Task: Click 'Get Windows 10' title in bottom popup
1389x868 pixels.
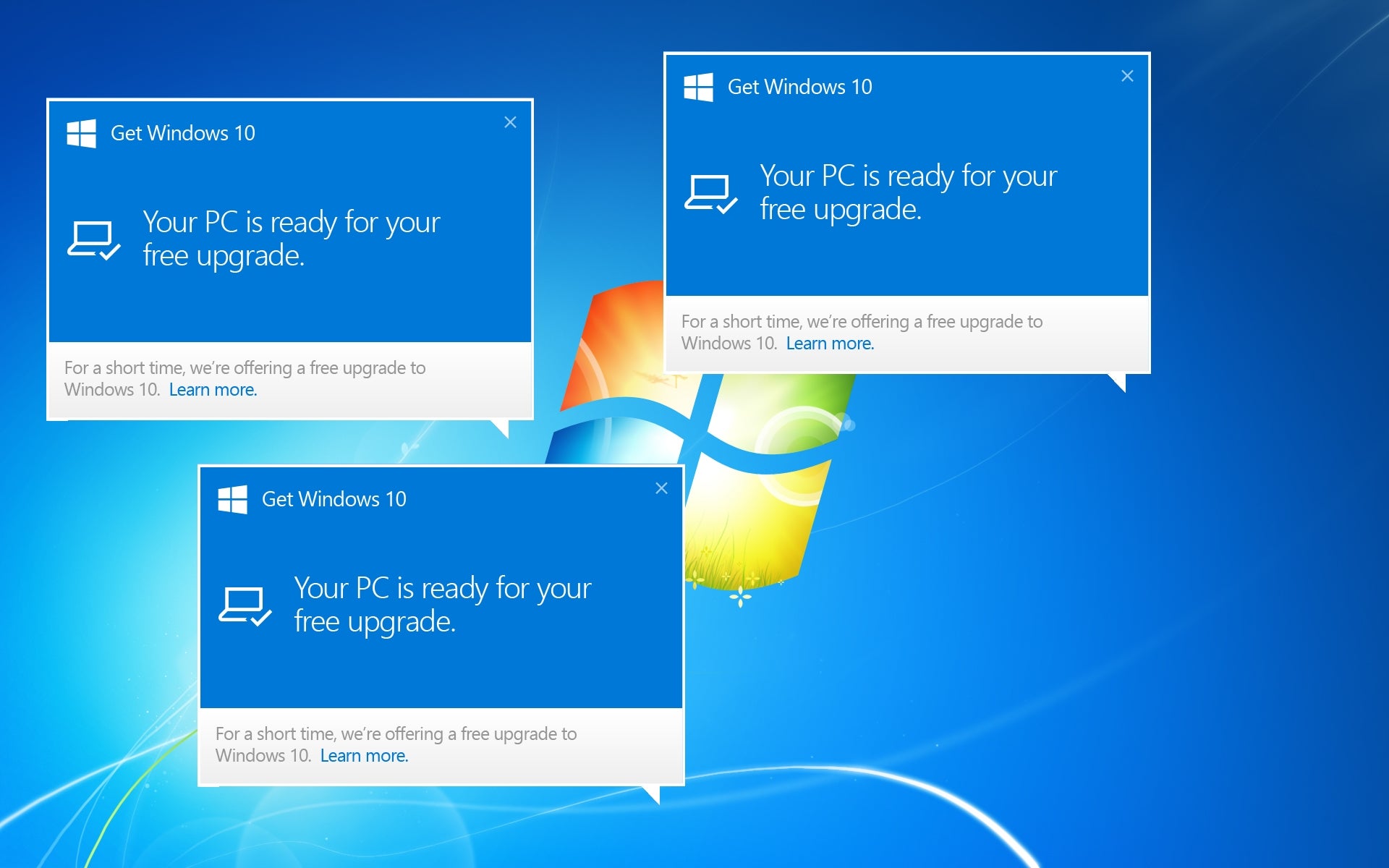Action: 334,499
